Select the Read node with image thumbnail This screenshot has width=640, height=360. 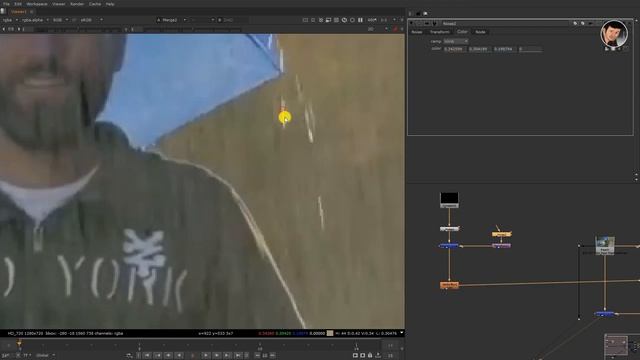click(x=604, y=245)
